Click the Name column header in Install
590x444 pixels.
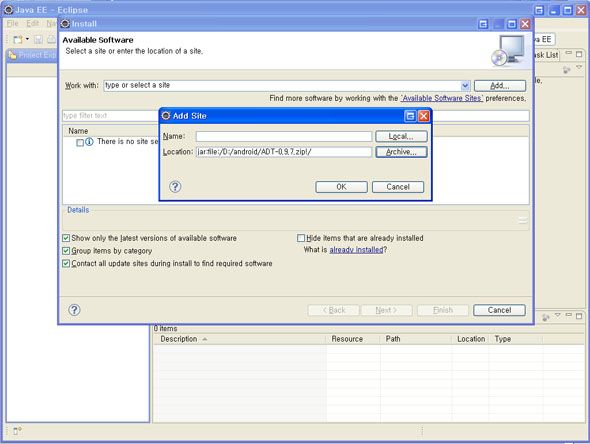[78, 131]
